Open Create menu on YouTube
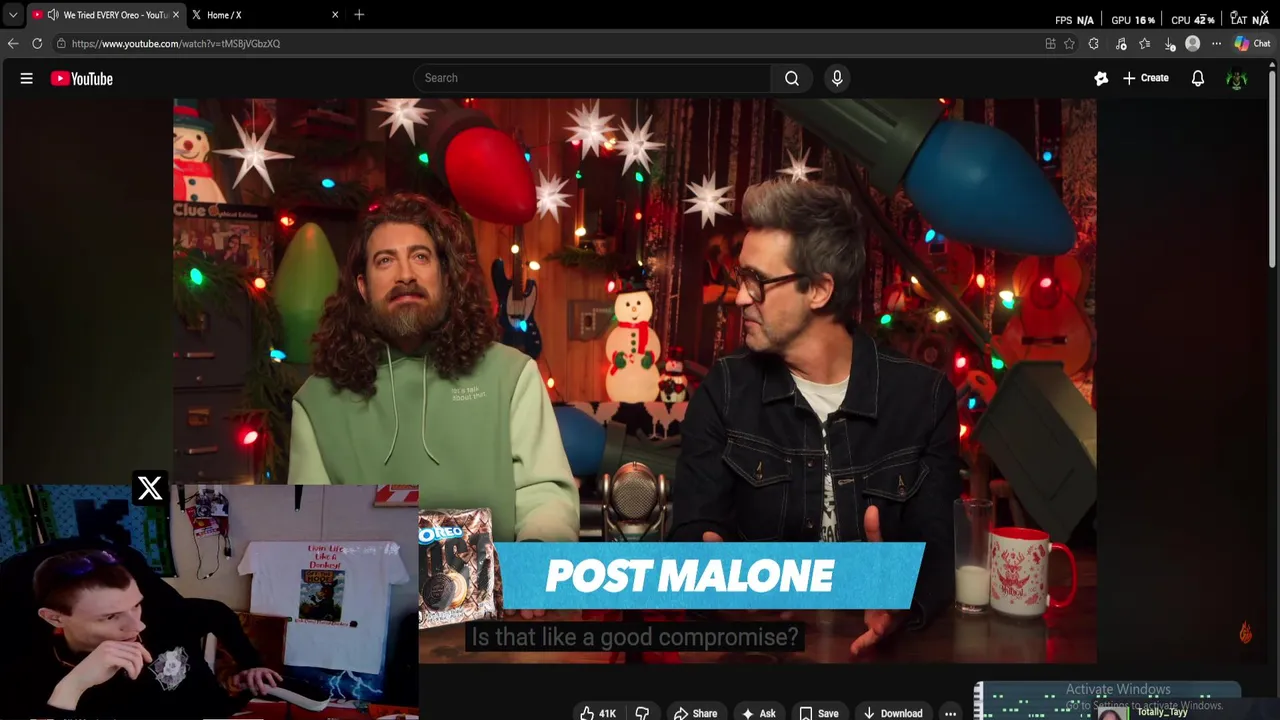This screenshot has height=720, width=1280. coord(1146,78)
